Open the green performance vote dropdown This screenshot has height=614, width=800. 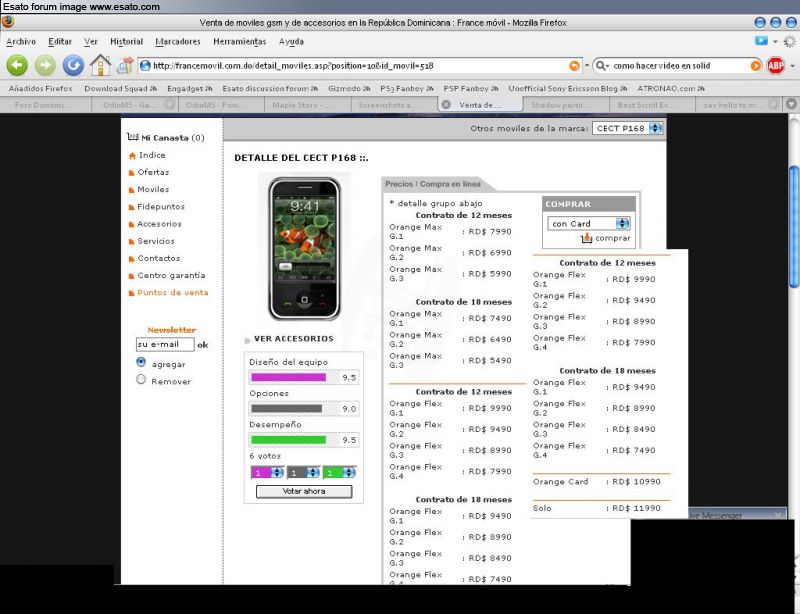pyautogui.click(x=339, y=473)
